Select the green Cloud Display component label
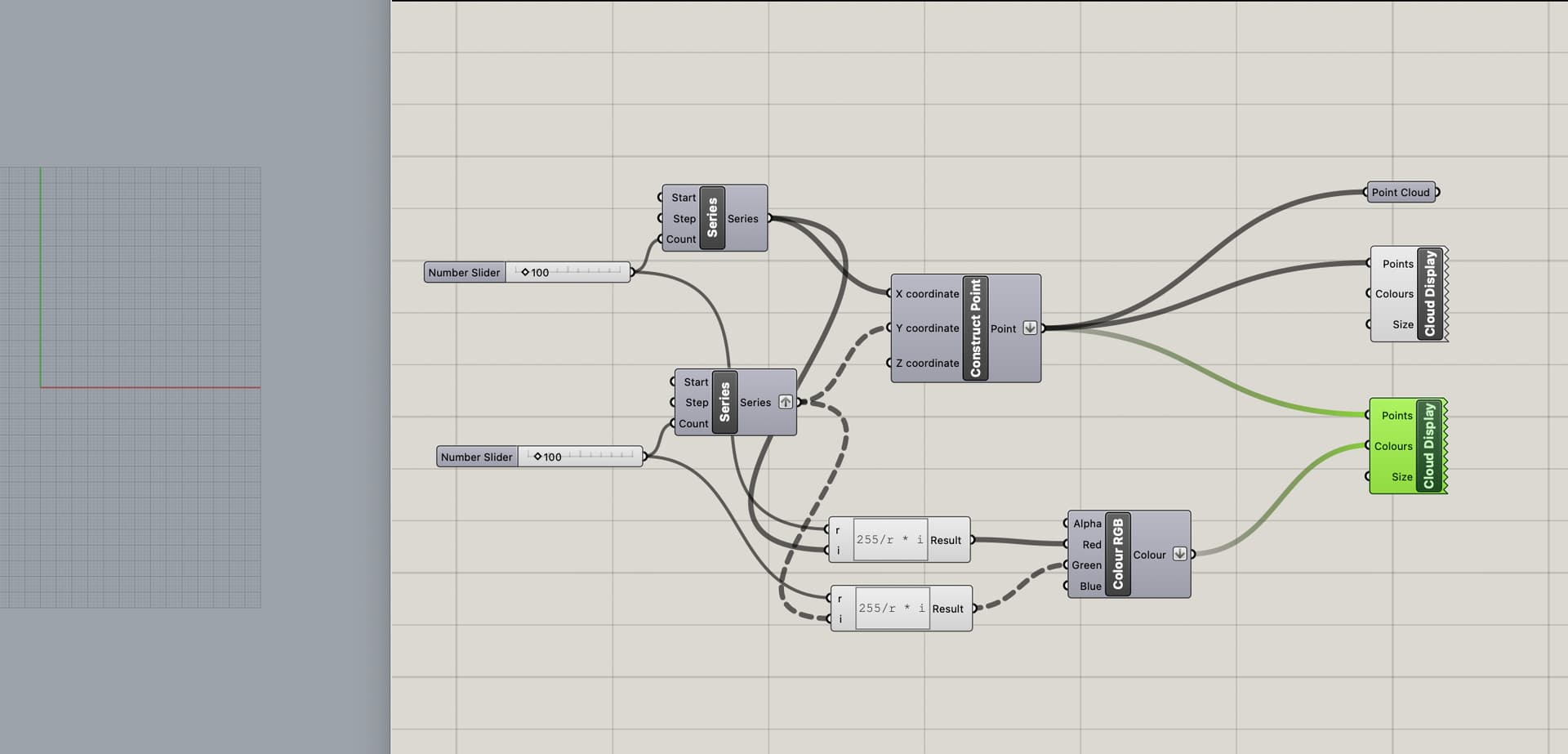The height and width of the screenshot is (754, 1568). click(x=1429, y=446)
